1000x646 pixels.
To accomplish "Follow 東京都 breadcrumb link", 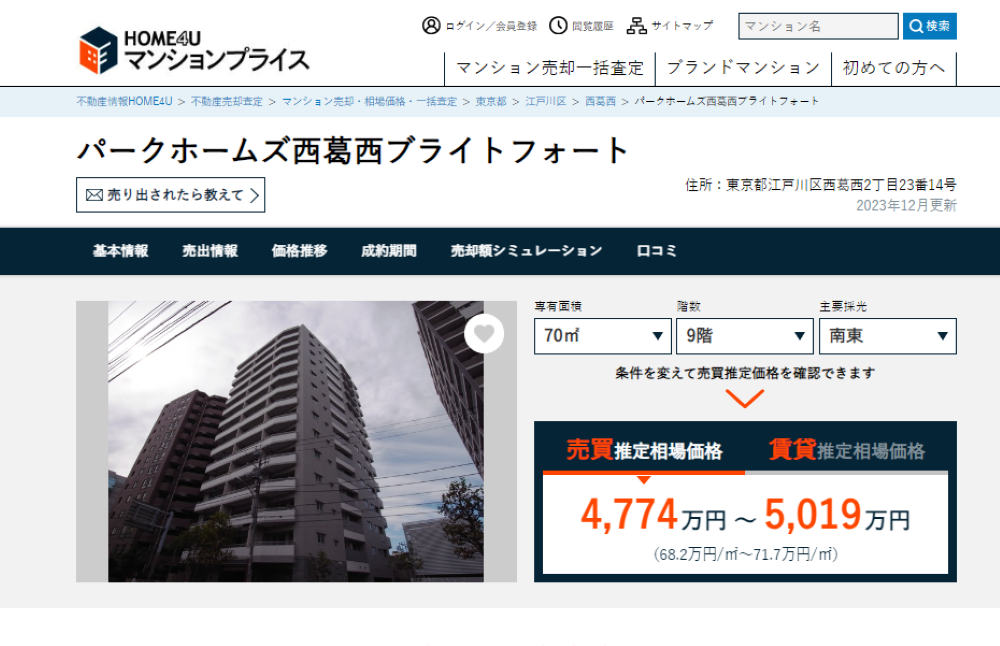I will 491,101.
